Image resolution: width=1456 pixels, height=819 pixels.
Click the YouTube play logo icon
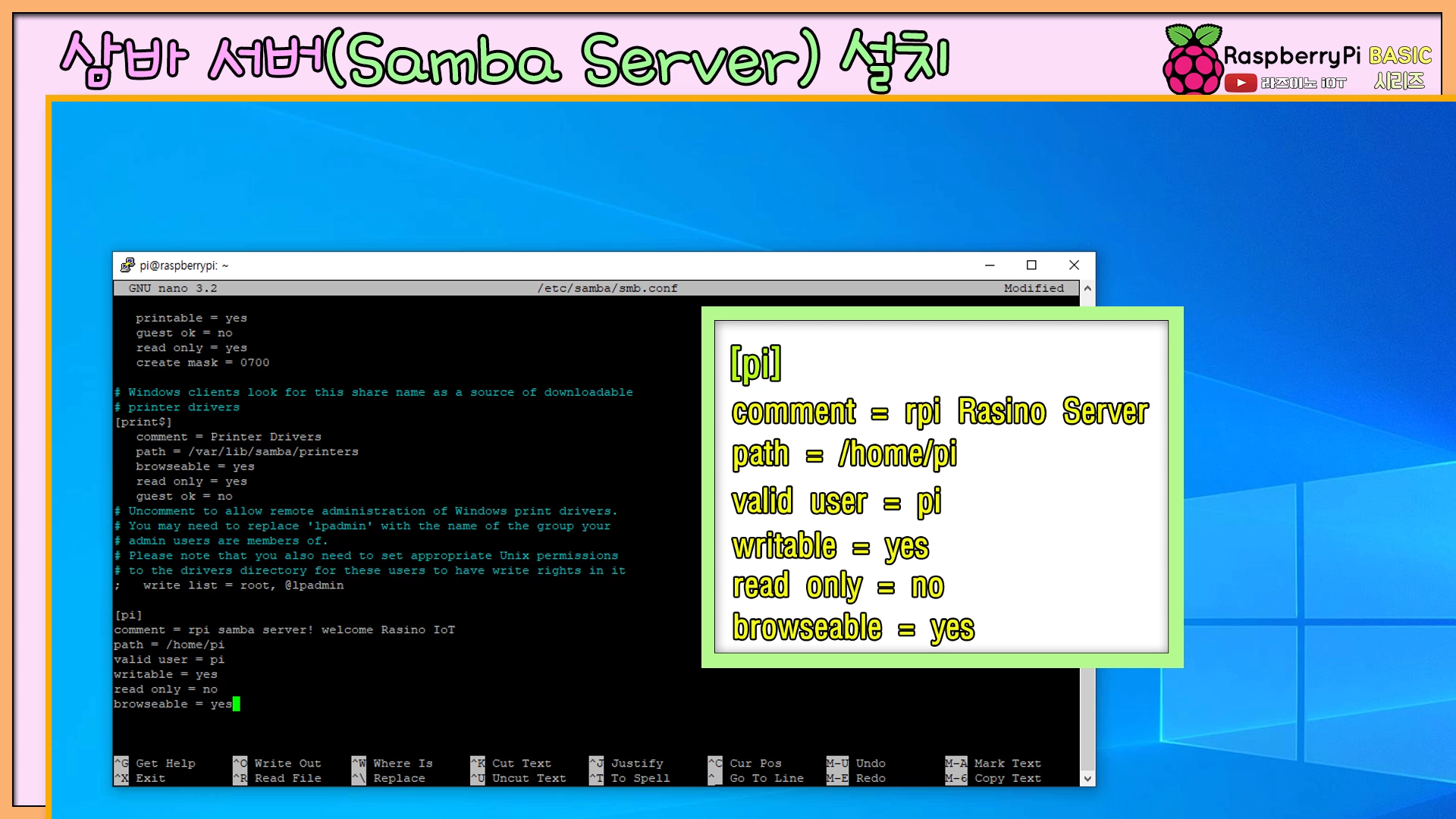tap(1241, 83)
